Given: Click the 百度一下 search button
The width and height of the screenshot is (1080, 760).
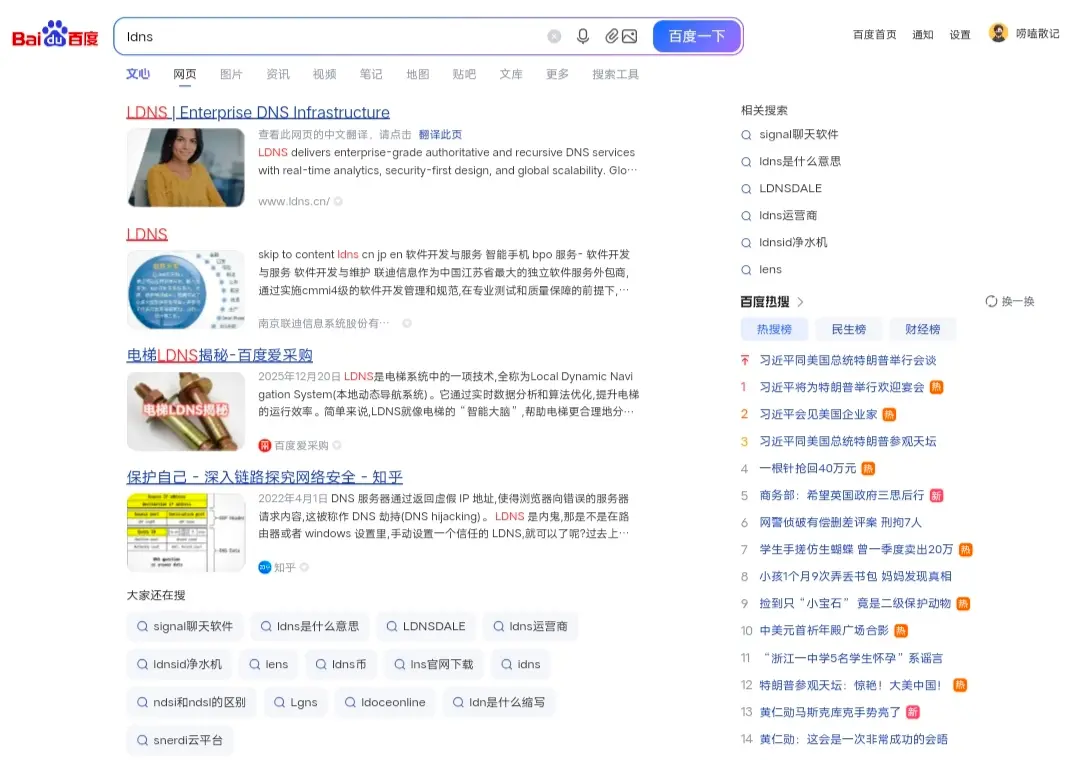Looking at the screenshot, I should point(696,37).
